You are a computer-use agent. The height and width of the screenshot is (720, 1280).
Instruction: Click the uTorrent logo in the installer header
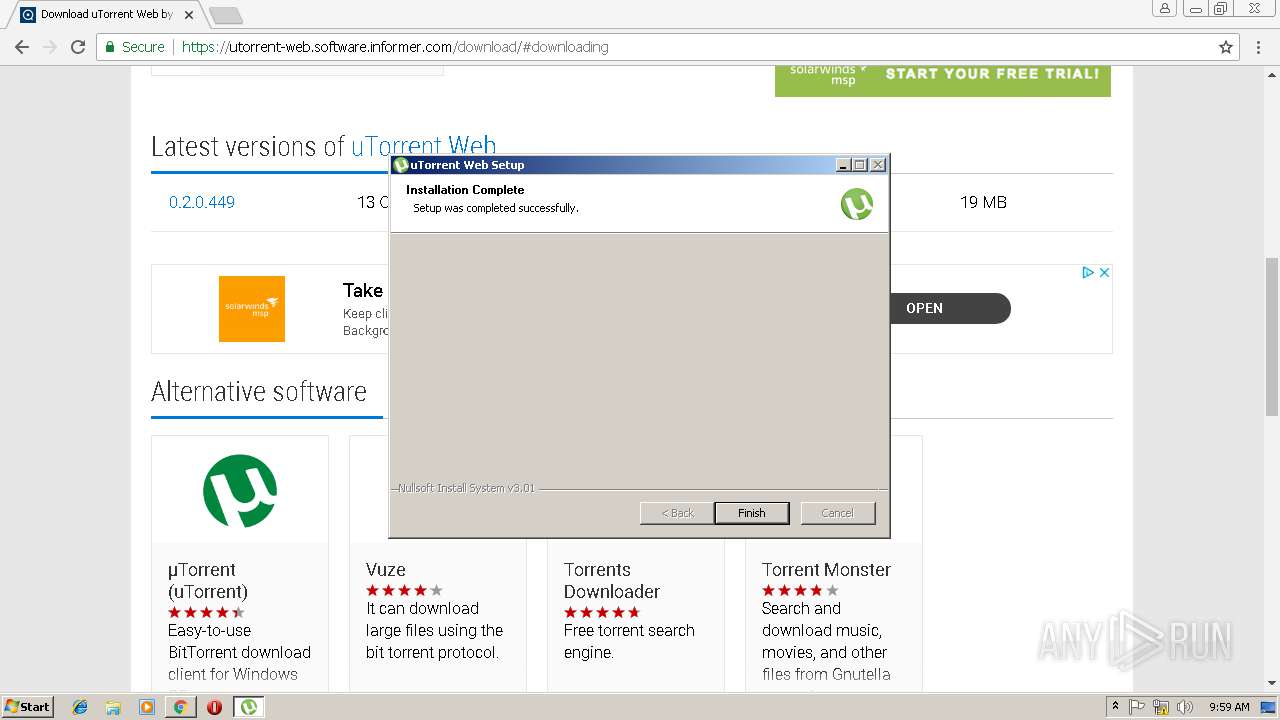pyautogui.click(x=856, y=204)
